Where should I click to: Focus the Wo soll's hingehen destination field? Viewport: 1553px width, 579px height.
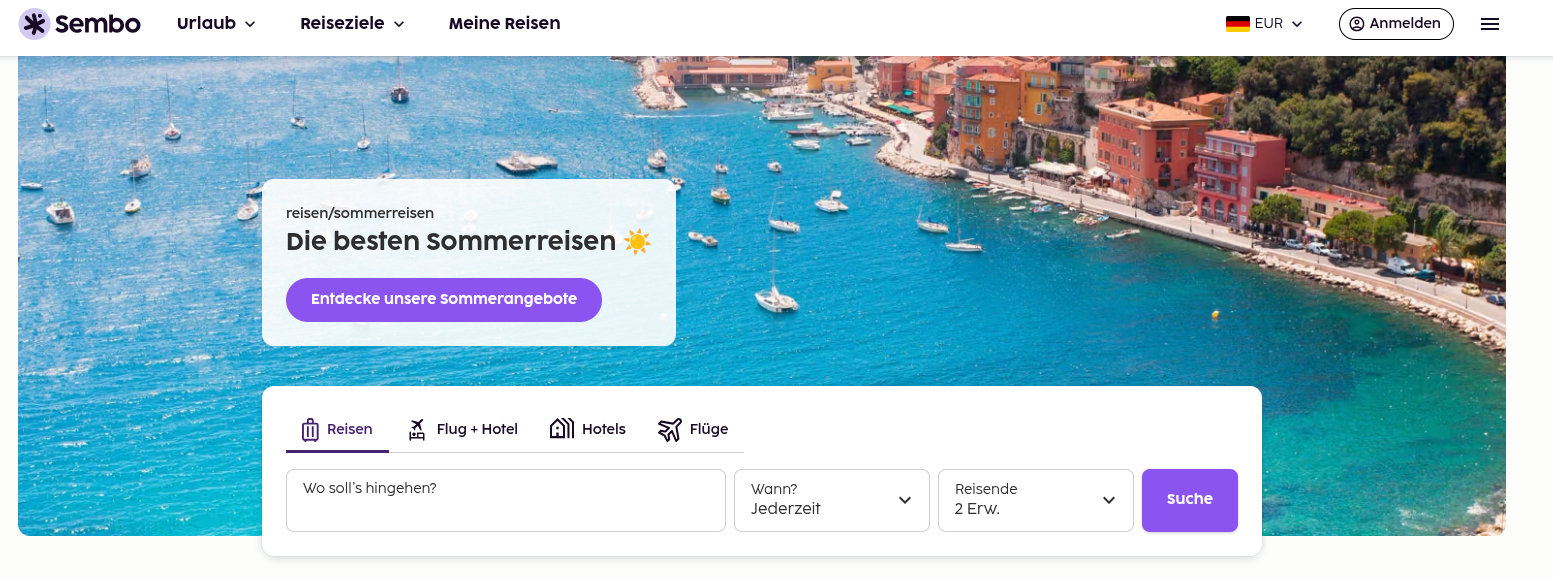tap(505, 500)
